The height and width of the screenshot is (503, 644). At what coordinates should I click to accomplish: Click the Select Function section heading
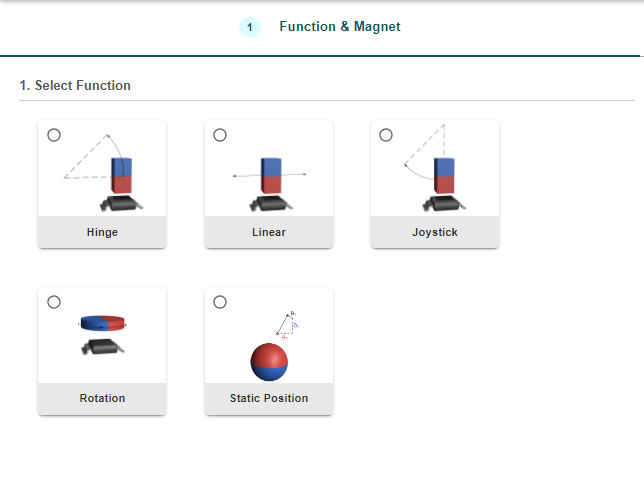tap(75, 86)
